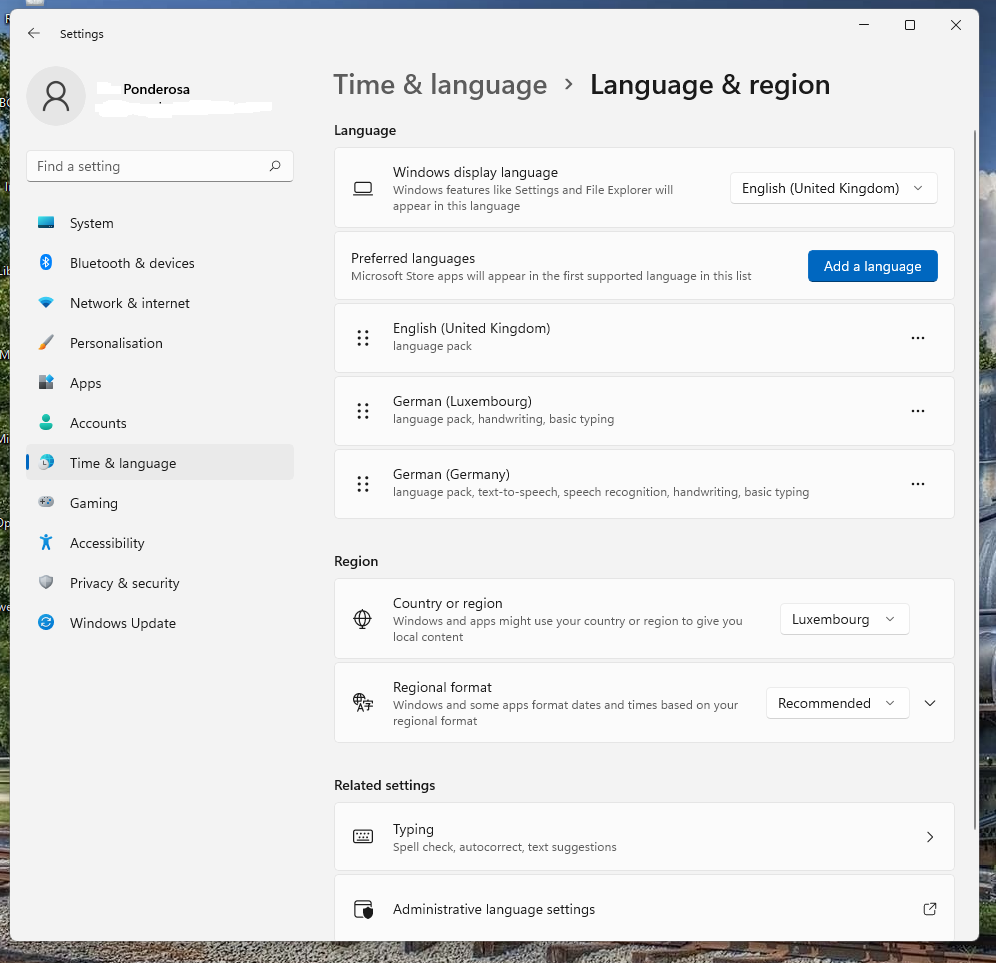Viewport: 996px width, 963px height.
Task: Minimize the Settings window
Action: tap(864, 25)
